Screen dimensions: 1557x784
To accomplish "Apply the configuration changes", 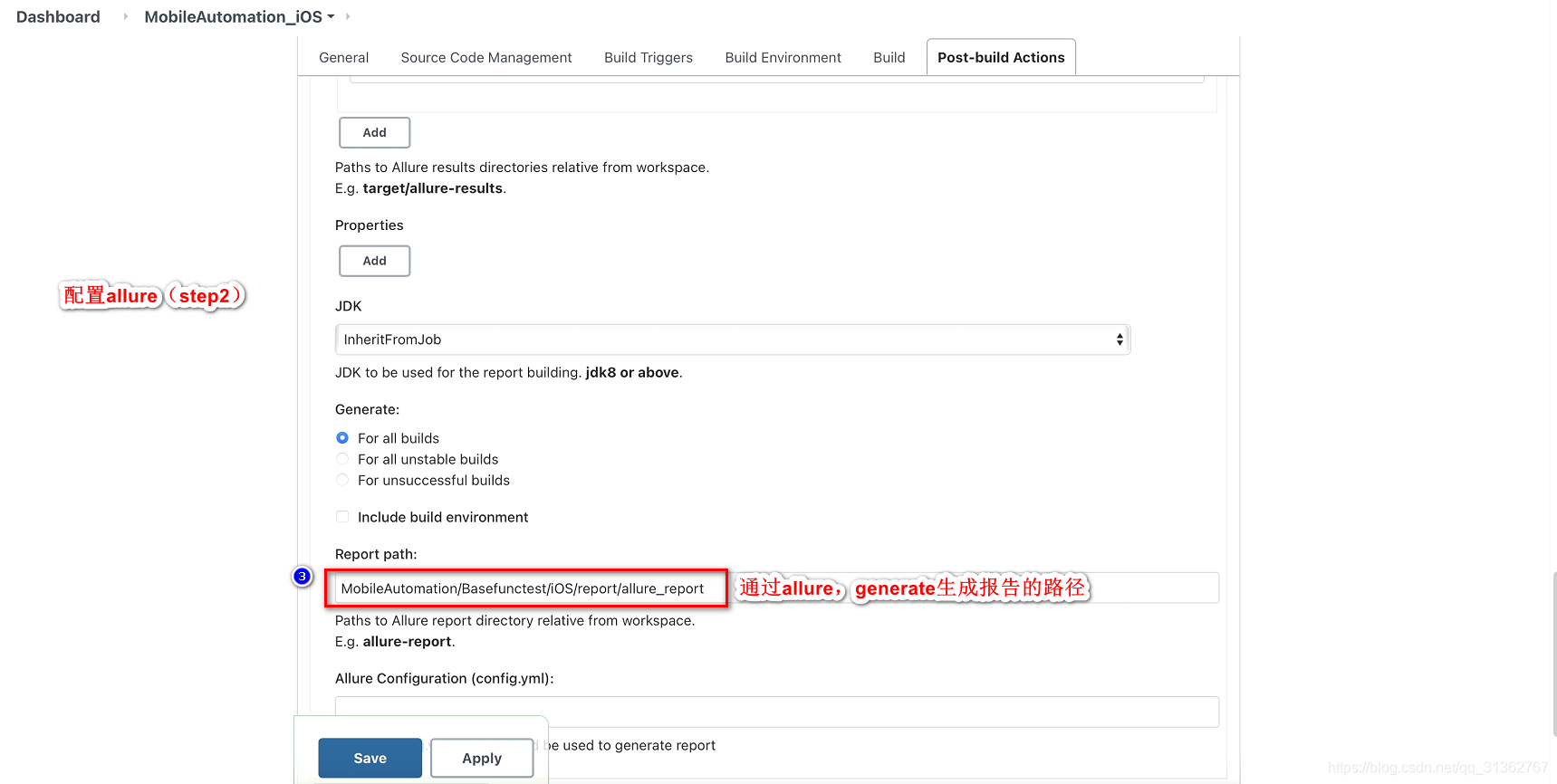I will click(482, 758).
